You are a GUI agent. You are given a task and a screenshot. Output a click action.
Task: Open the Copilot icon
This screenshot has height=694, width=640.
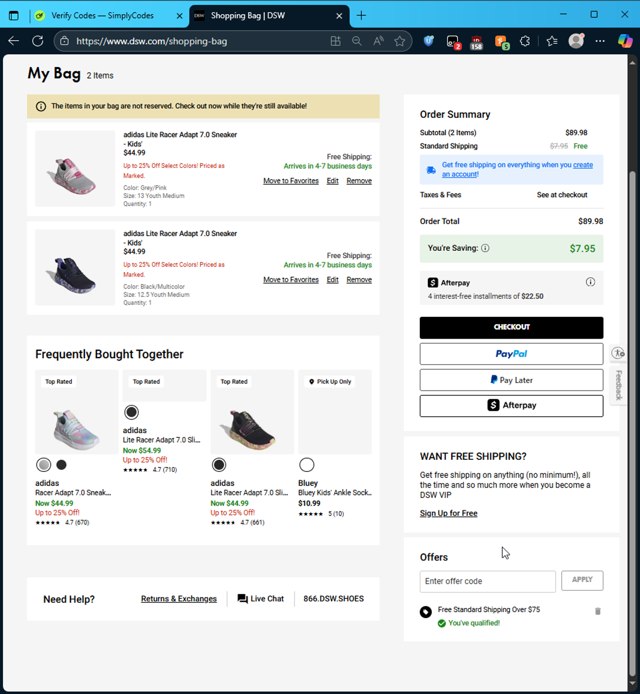coord(625,41)
